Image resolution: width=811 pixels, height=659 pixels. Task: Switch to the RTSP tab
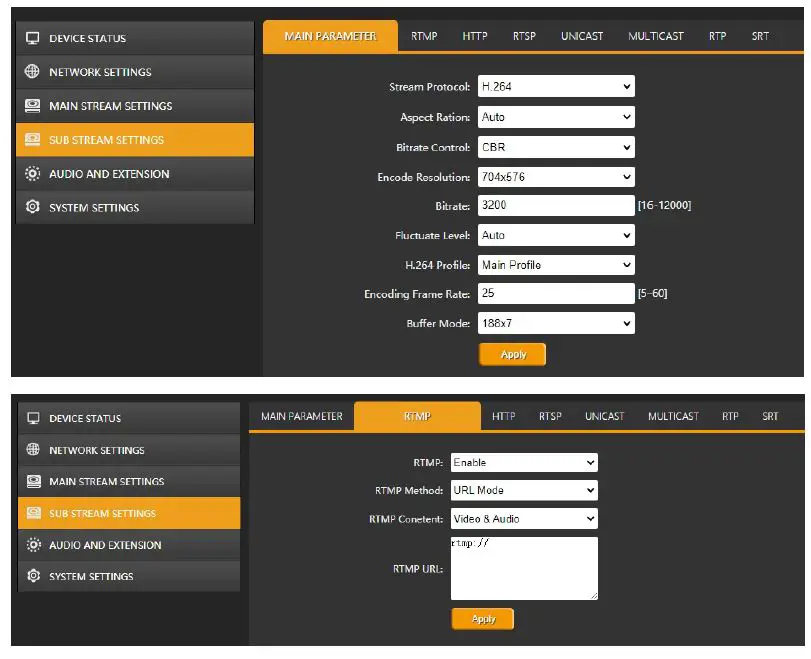523,35
